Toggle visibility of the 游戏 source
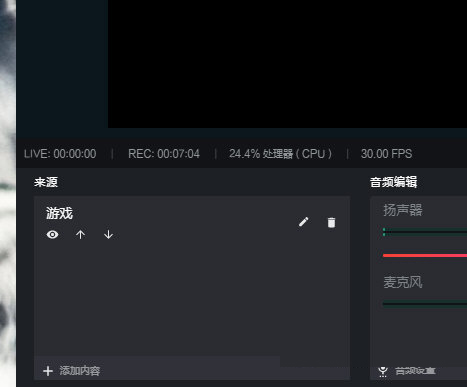Viewport: 467px width, 387px height. click(52, 235)
